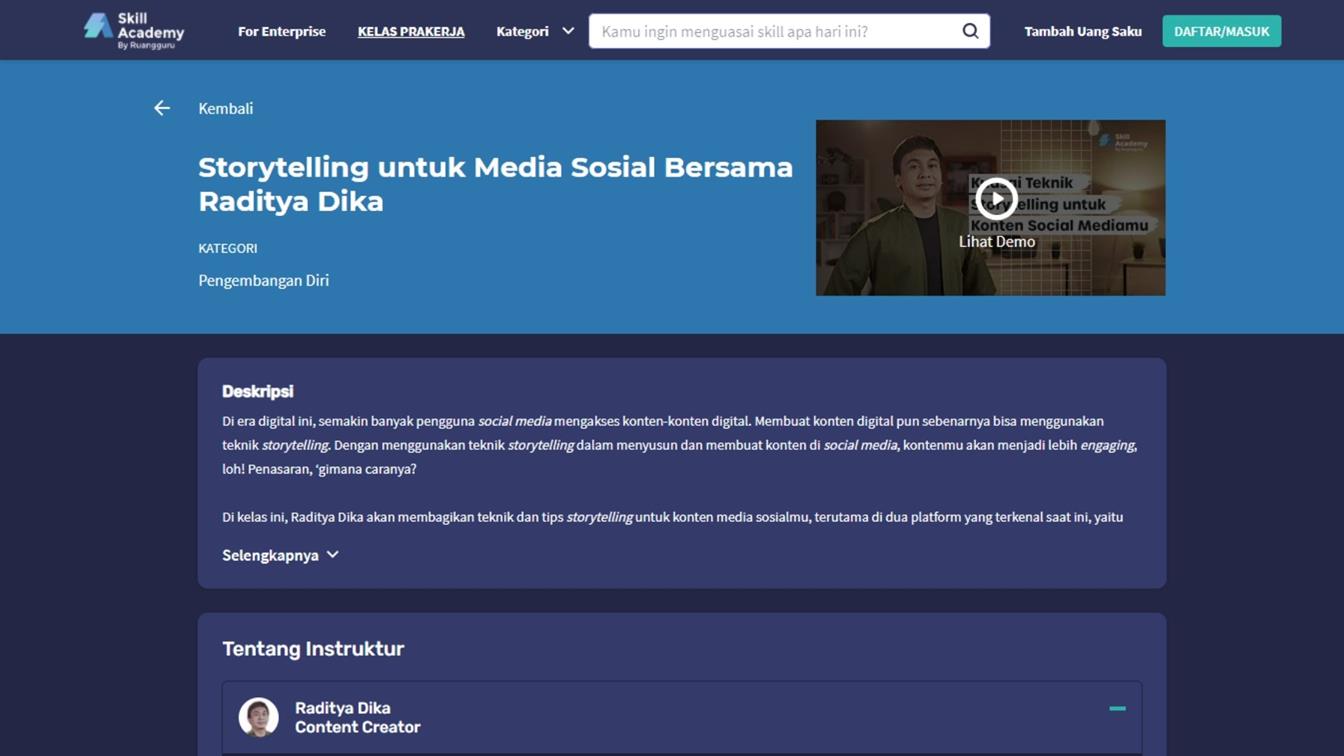Expand the description with Selengkapnya
This screenshot has width=1344, height=756.
280,555
